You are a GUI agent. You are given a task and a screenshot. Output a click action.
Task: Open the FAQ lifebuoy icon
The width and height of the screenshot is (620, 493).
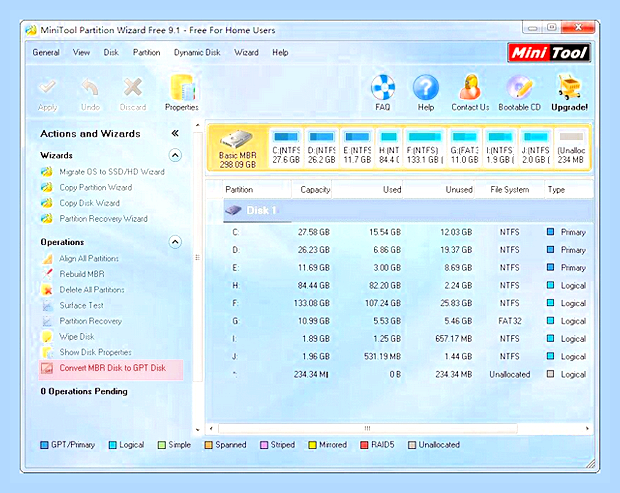pyautogui.click(x=383, y=87)
